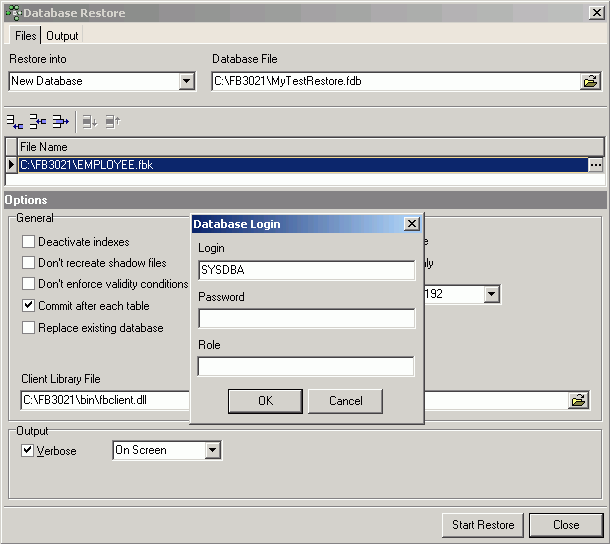610x544 pixels.
Task: Browse for Client Library File with folder icon
Action: point(577,401)
